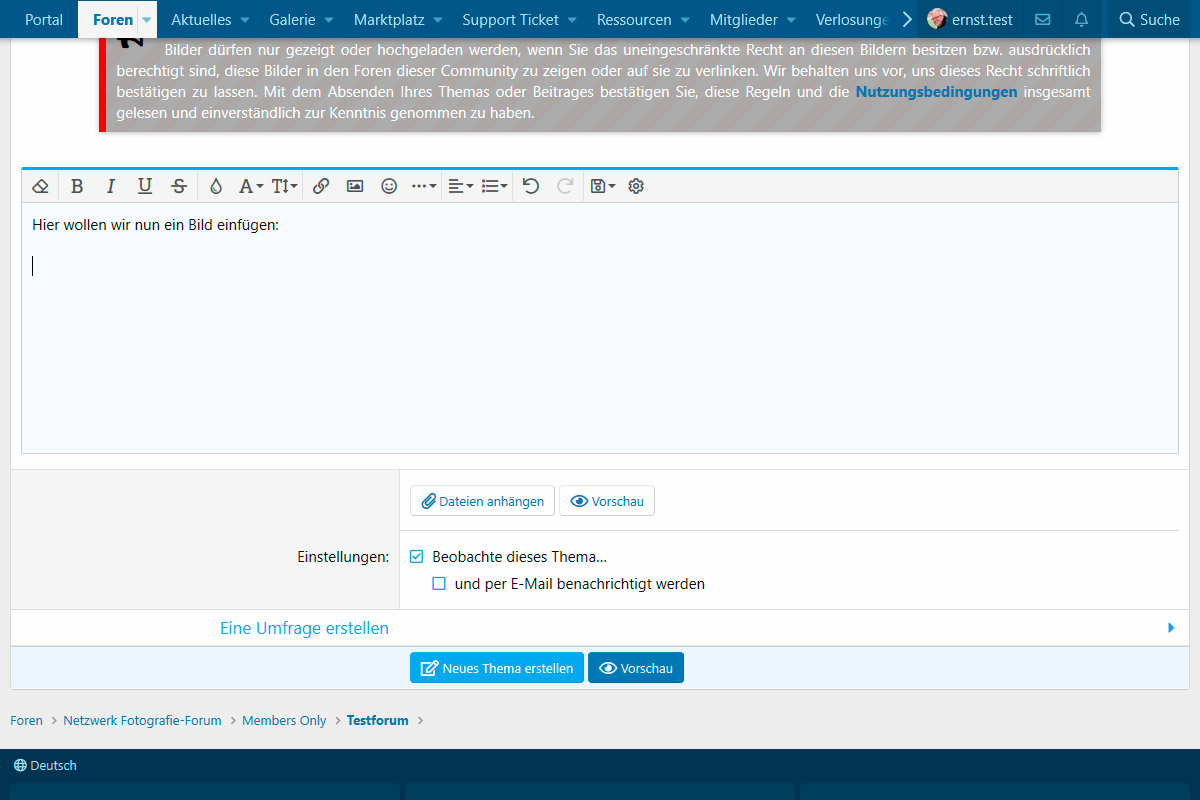1200x800 pixels.
Task: Open the save draft dropdown
Action: click(602, 186)
